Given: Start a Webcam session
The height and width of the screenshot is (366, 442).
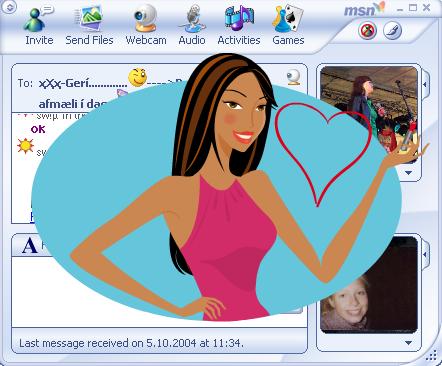Looking at the screenshot, I should [146, 26].
